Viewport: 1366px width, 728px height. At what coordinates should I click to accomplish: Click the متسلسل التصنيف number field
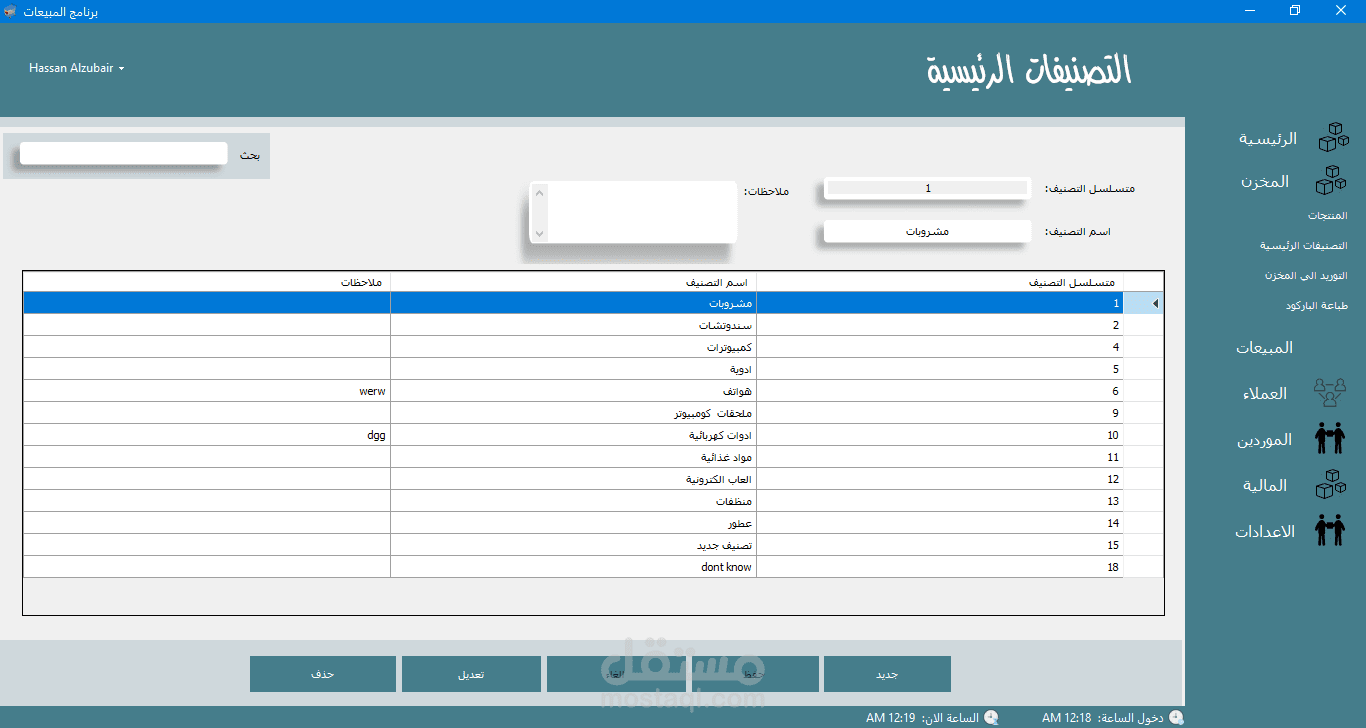pos(927,188)
